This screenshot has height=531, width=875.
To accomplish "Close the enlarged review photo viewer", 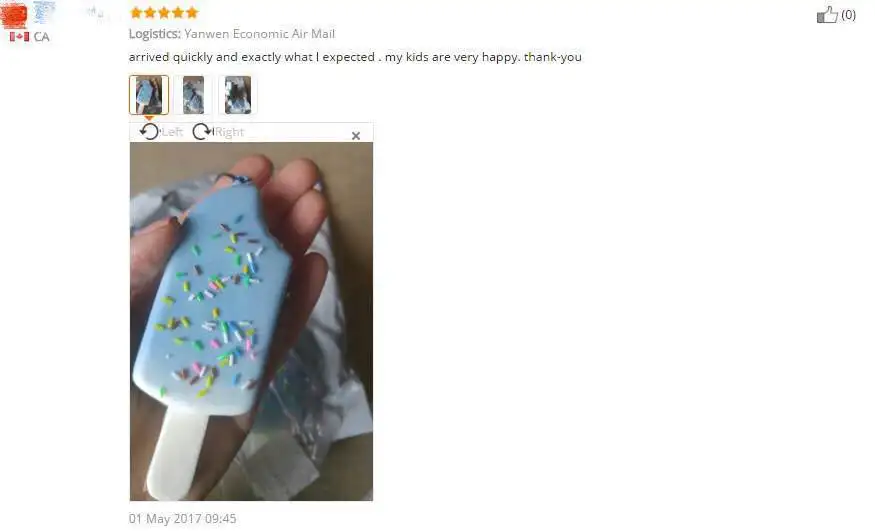I will [356, 136].
